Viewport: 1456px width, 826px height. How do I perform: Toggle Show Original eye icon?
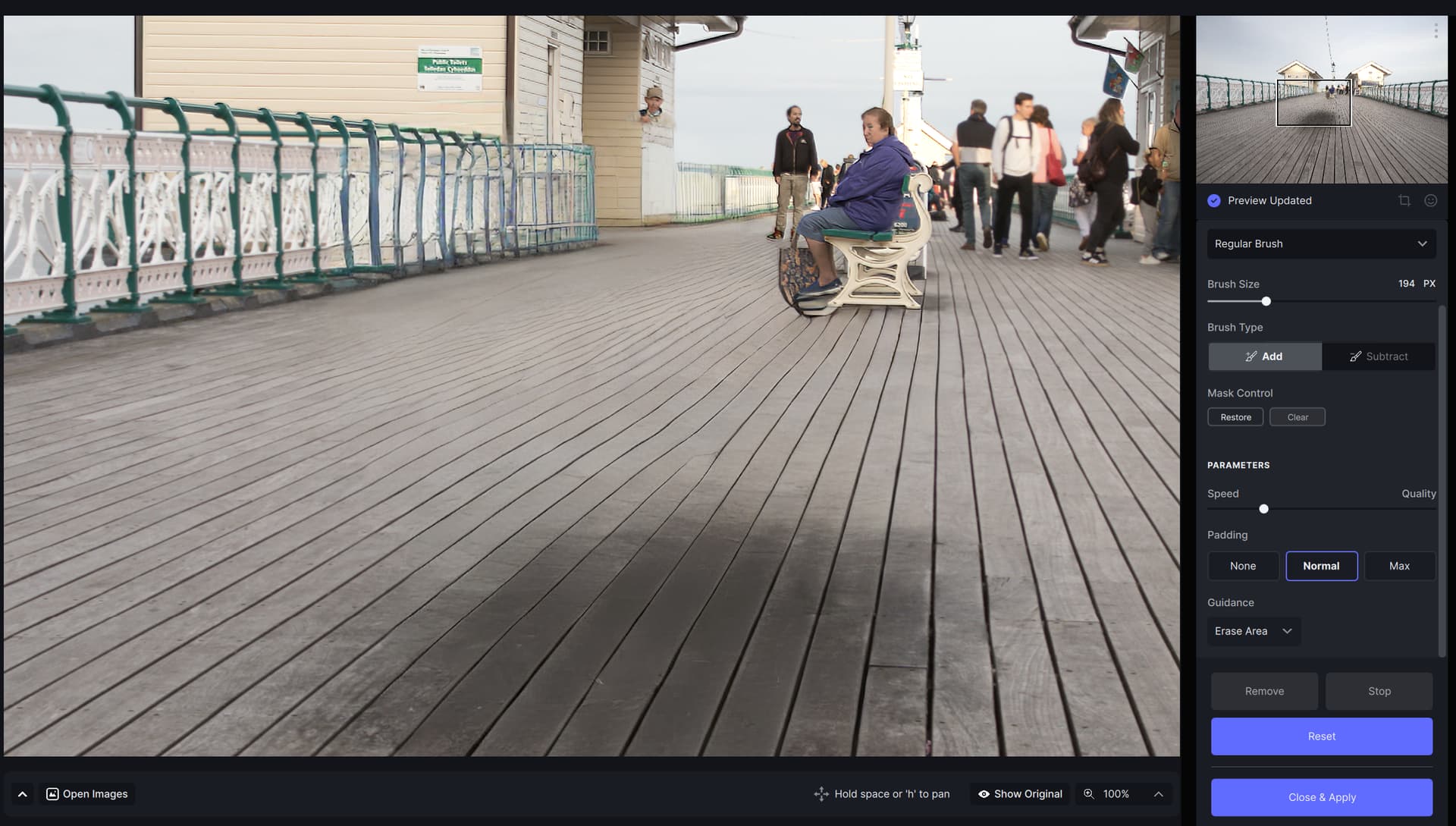[984, 793]
